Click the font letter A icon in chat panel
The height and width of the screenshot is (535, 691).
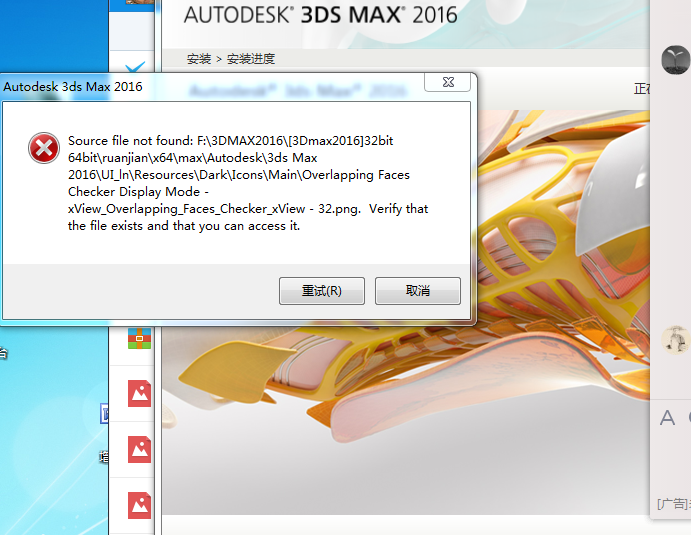[667, 417]
